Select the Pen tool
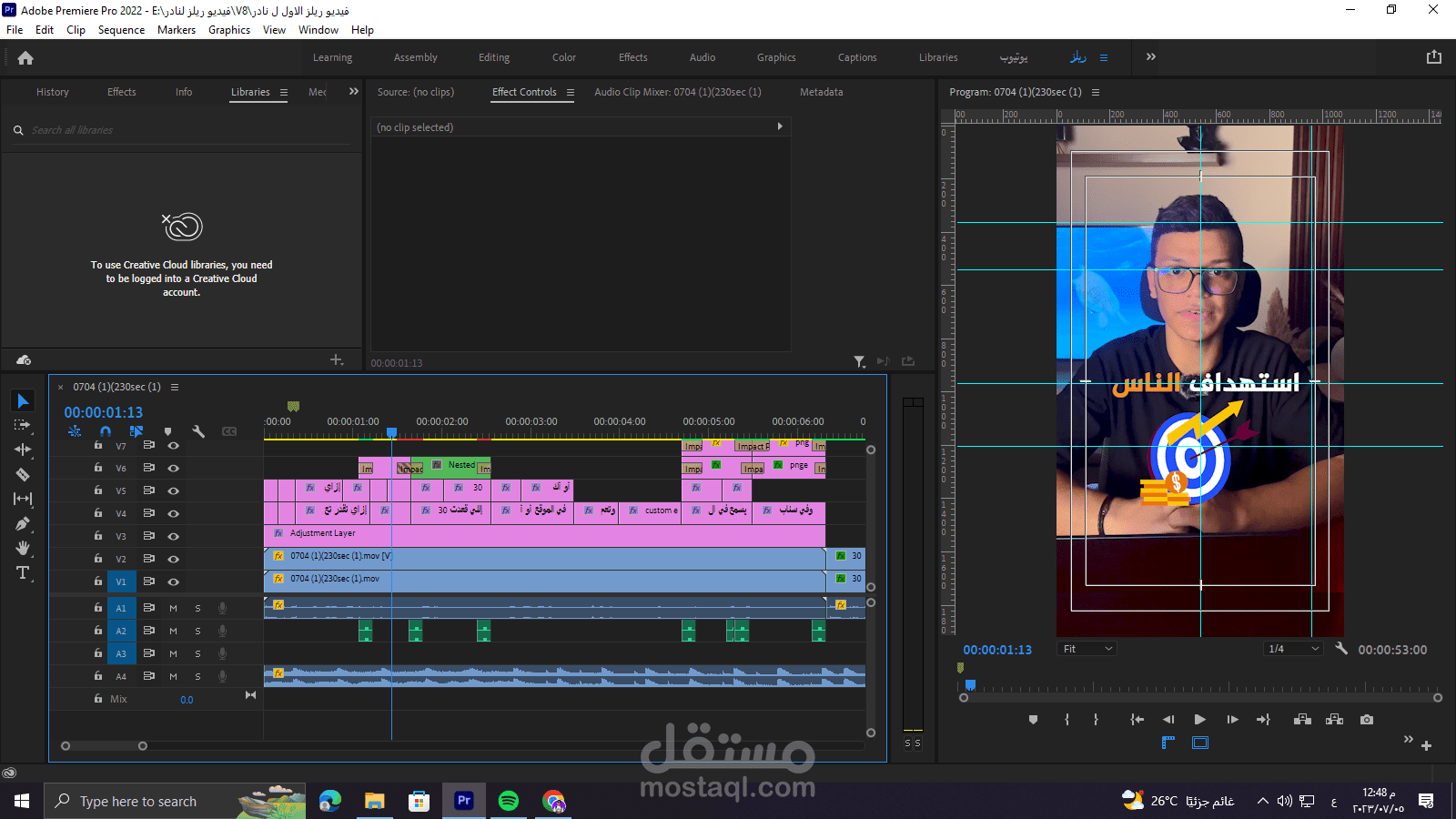The width and height of the screenshot is (1456, 819). click(x=23, y=523)
